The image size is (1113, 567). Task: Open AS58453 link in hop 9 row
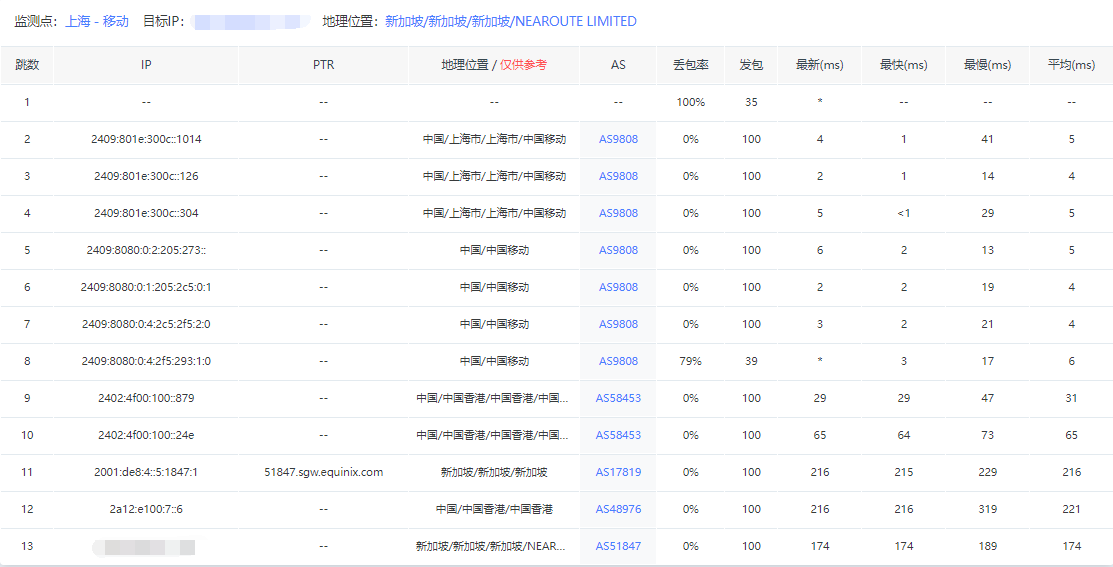point(618,398)
